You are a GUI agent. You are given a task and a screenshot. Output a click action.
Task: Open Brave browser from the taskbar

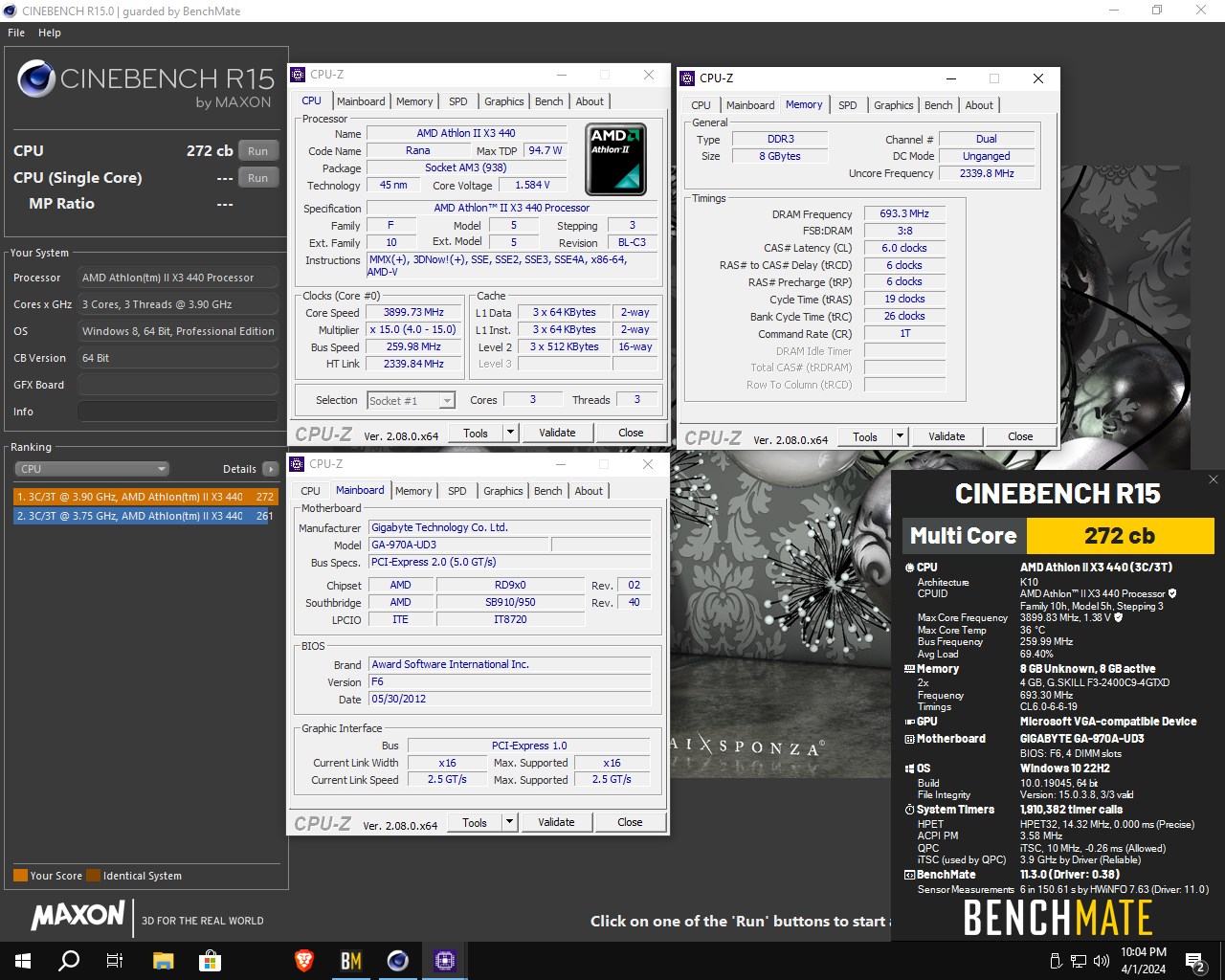point(304,961)
